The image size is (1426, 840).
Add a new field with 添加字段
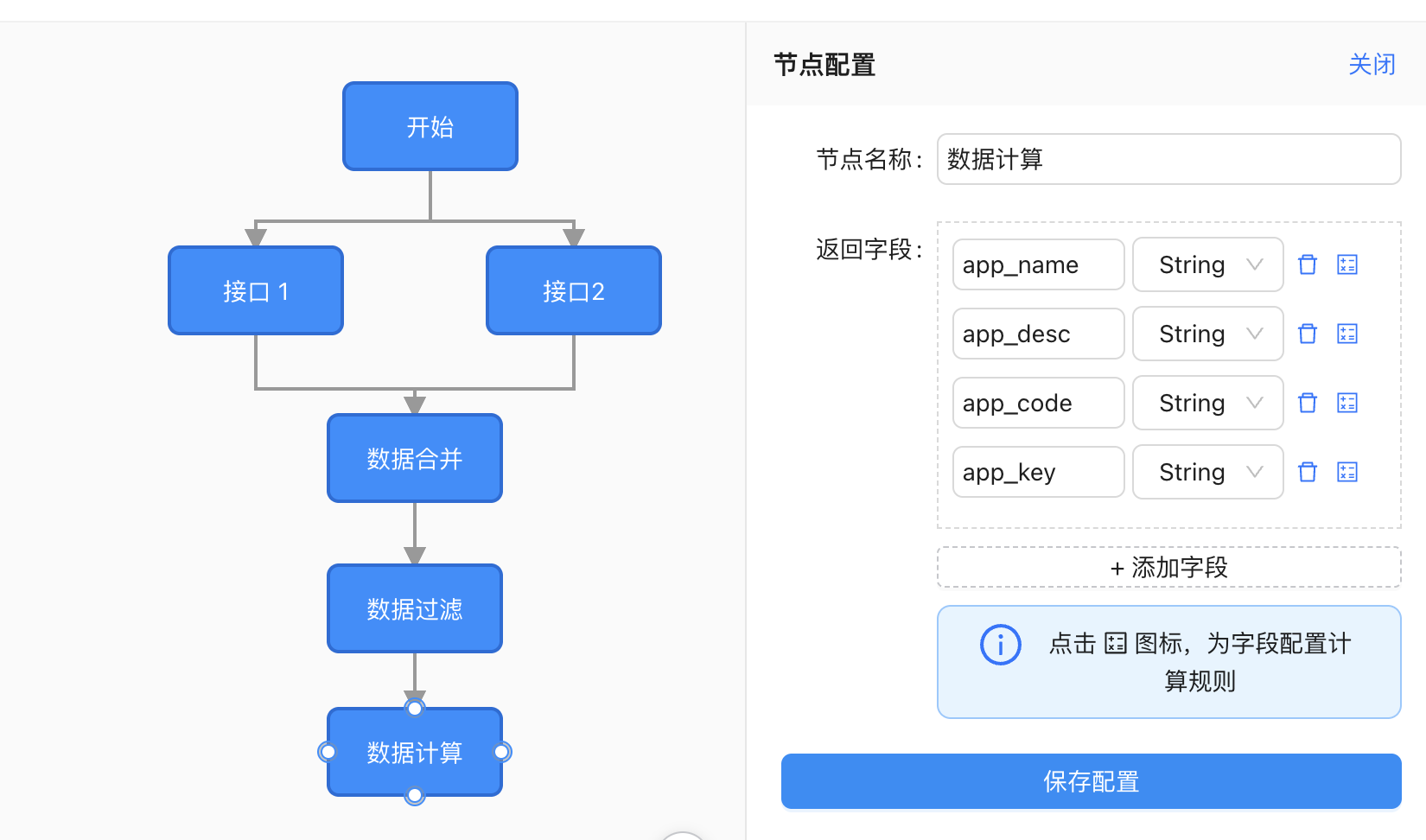pyautogui.click(x=1168, y=567)
